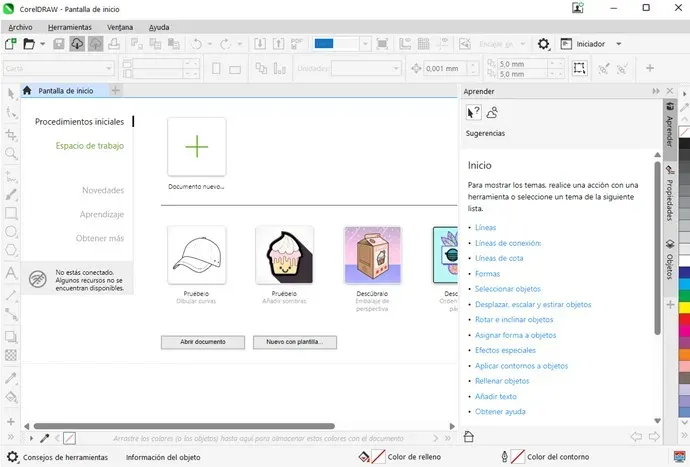
Task: Open the zoom level dropdown arrow
Action: click(365, 44)
